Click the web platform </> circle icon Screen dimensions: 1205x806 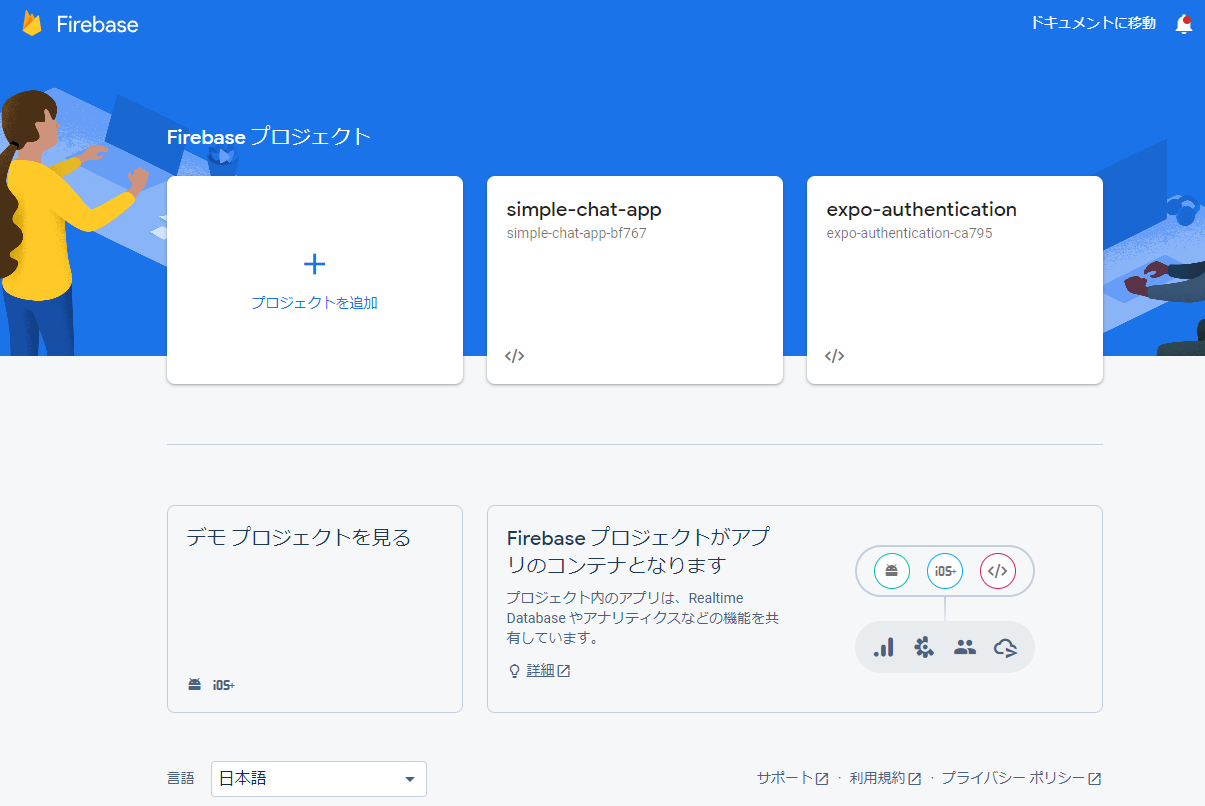coord(999,571)
